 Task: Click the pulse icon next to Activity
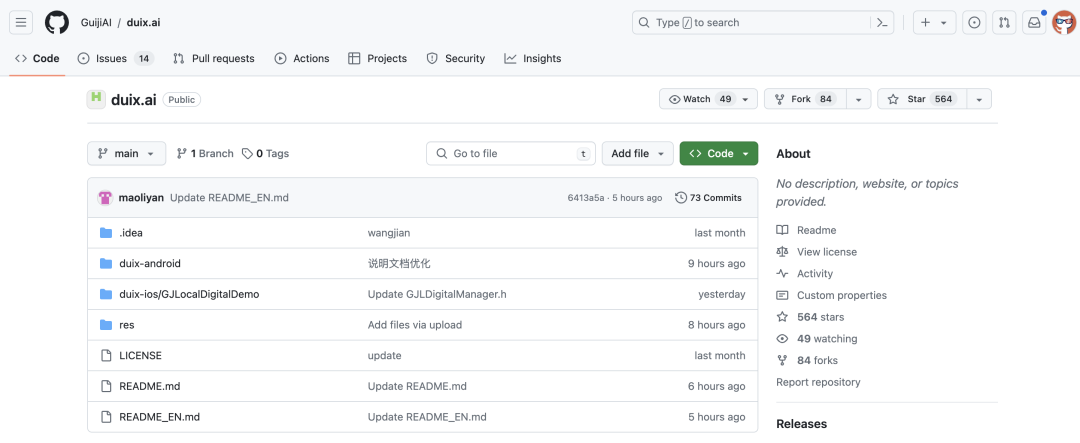pyautogui.click(x=782, y=274)
